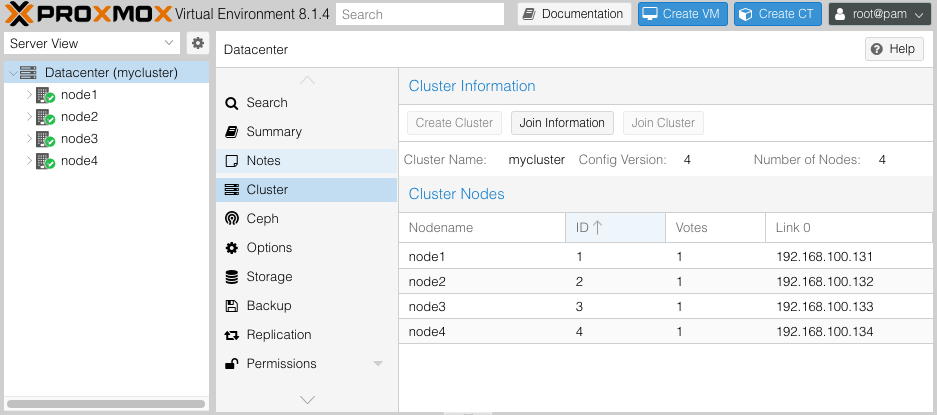Open the Ceph menu item
This screenshot has height=415, width=937.
coord(307,219)
